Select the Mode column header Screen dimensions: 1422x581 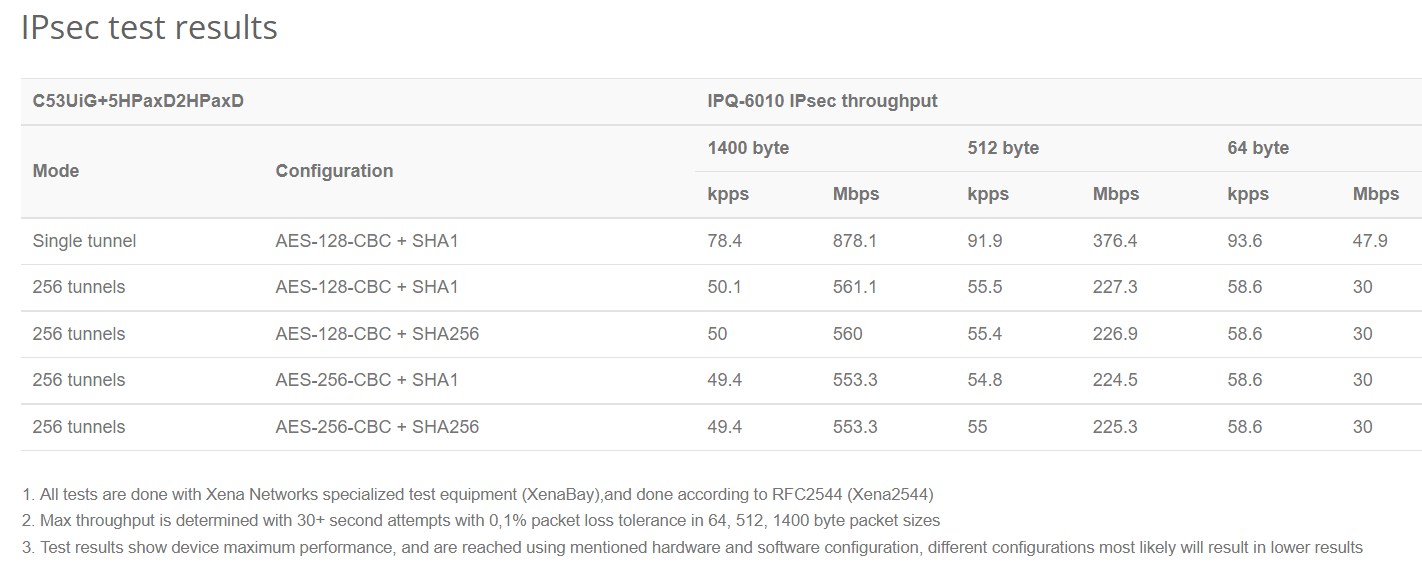[x=56, y=171]
